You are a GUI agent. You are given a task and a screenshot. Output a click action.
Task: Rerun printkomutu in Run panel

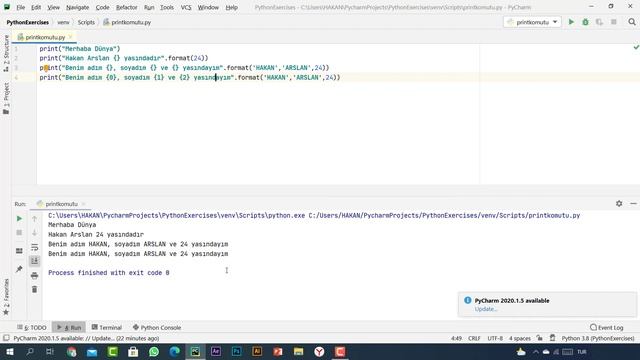[x=19, y=219]
